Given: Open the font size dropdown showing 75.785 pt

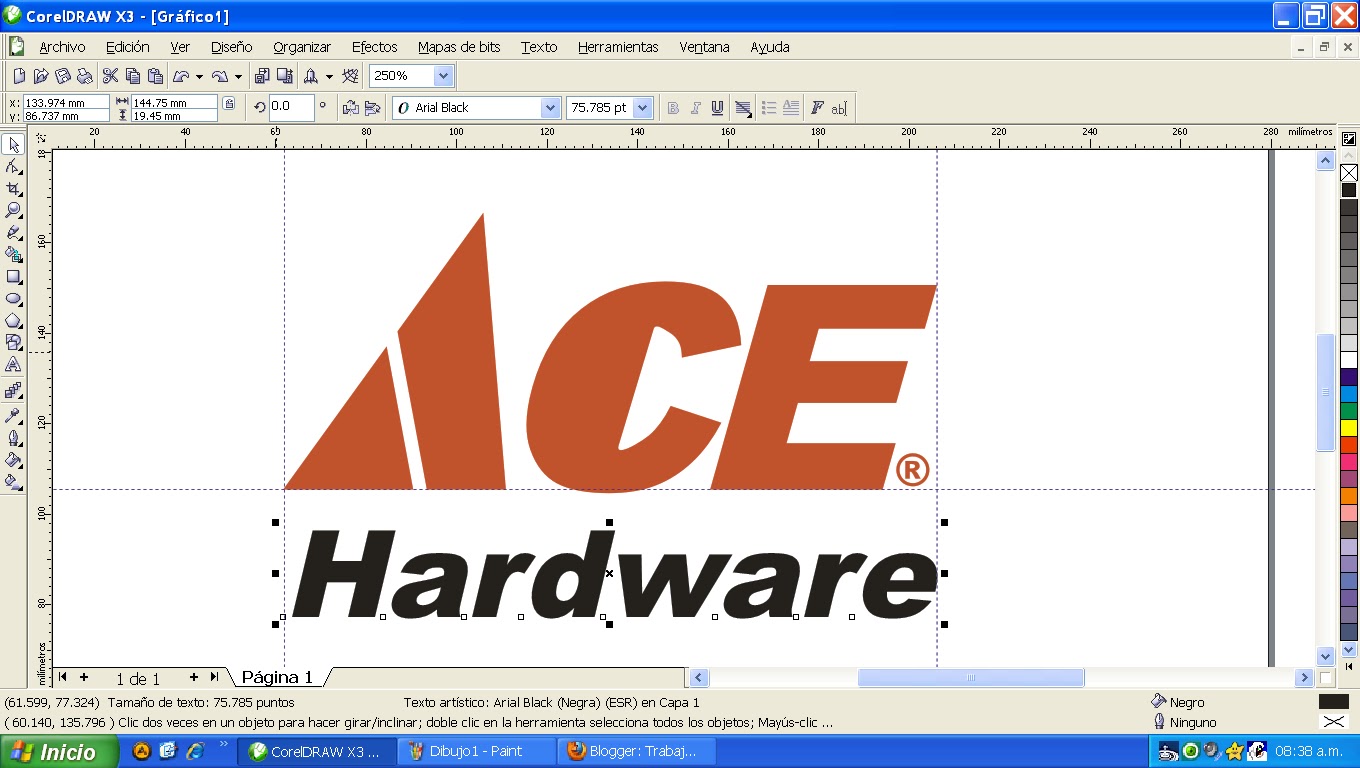Looking at the screenshot, I should (x=640, y=107).
